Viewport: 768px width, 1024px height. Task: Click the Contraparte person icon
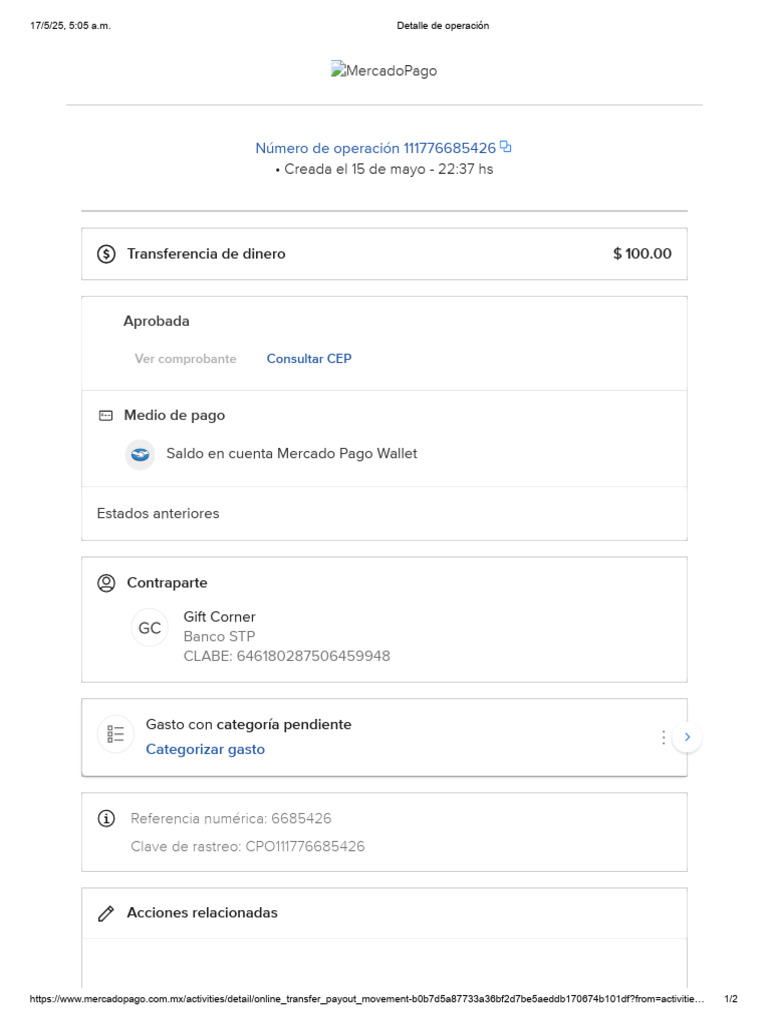[x=106, y=583]
